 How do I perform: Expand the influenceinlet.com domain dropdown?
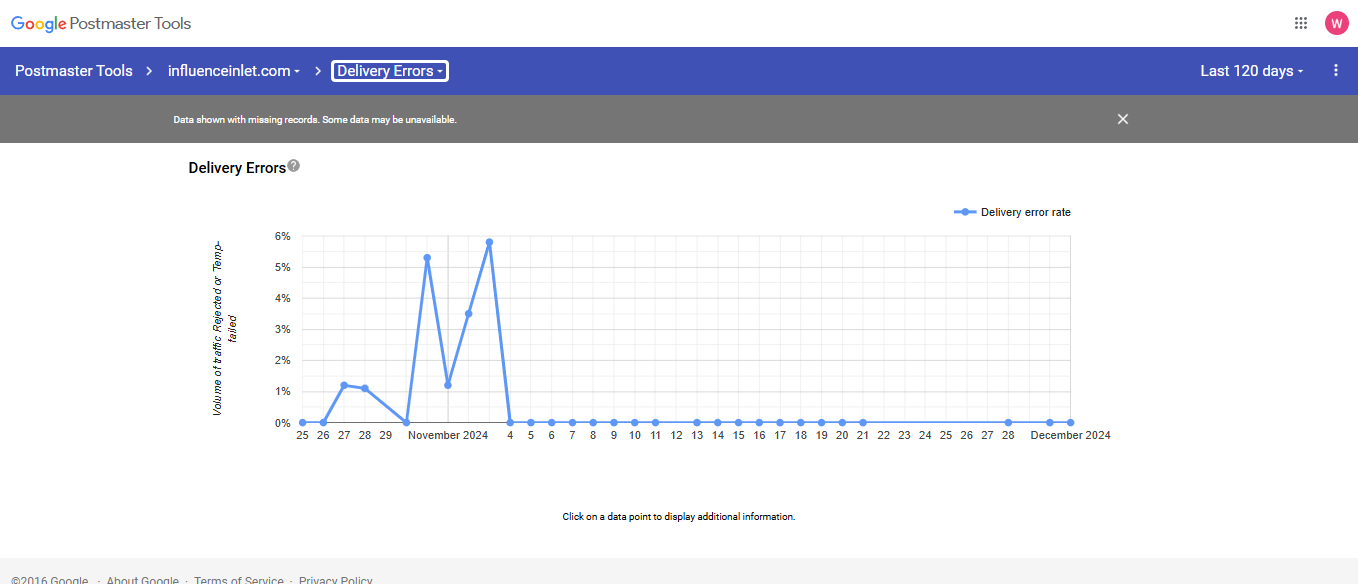click(x=234, y=71)
